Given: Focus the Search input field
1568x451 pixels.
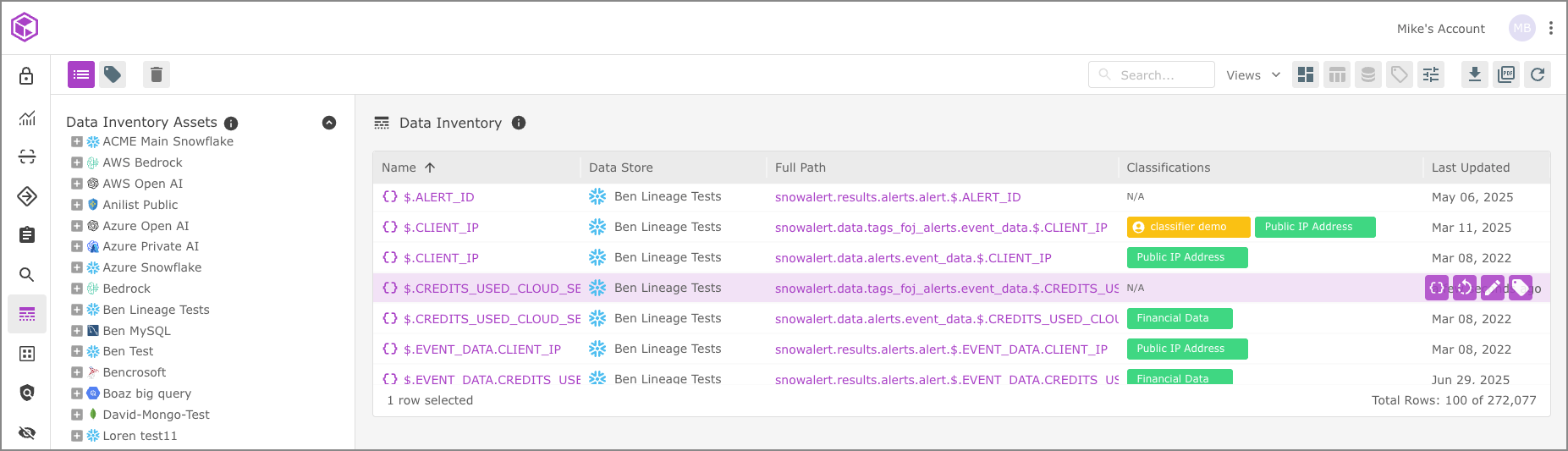Looking at the screenshot, I should point(1152,74).
